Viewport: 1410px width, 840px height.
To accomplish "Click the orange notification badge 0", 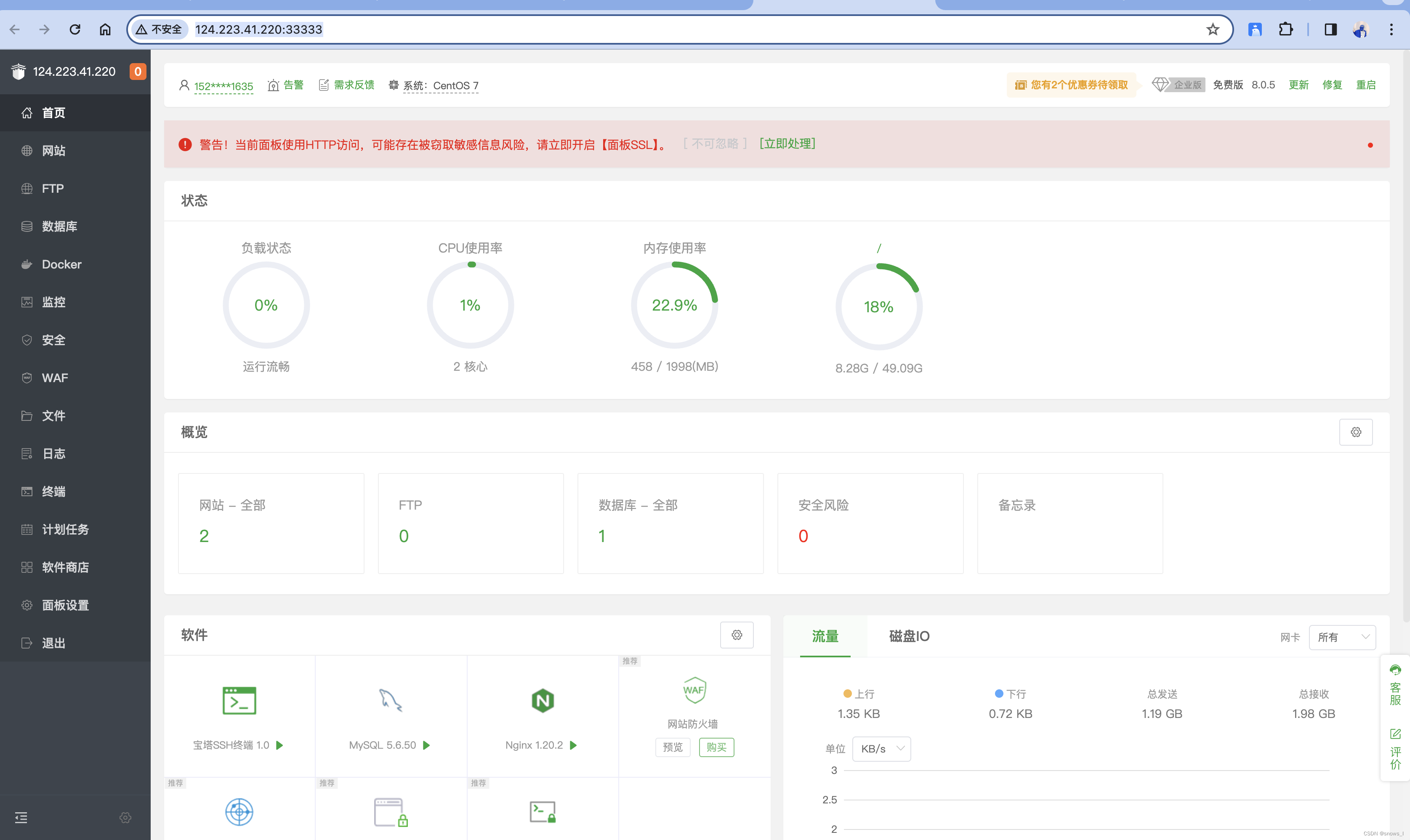I will (138, 72).
